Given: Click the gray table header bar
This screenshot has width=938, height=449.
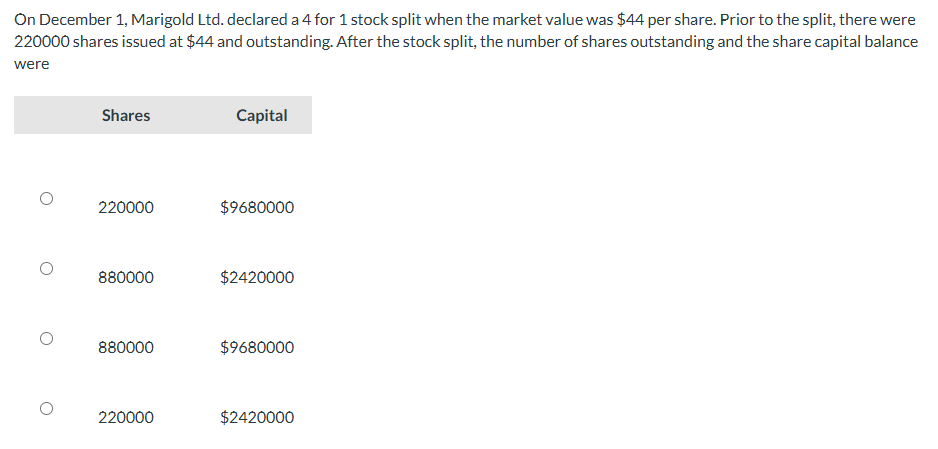Looking at the screenshot, I should tap(163, 115).
